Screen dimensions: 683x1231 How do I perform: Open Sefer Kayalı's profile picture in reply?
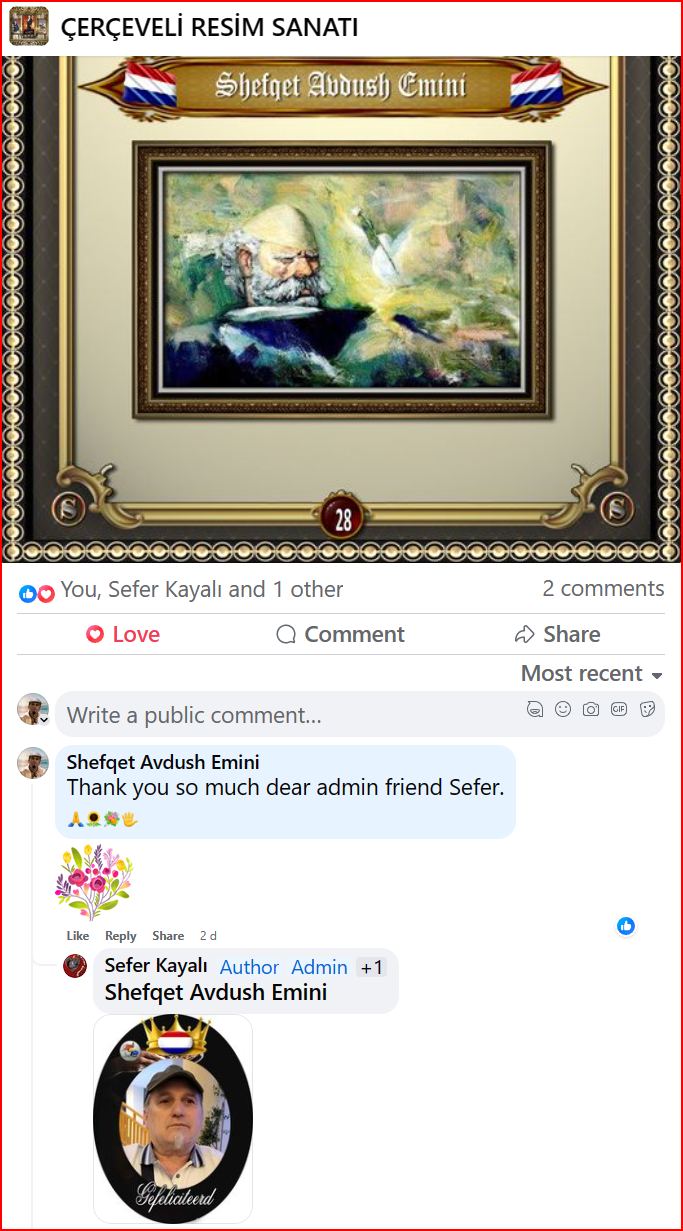coord(75,966)
